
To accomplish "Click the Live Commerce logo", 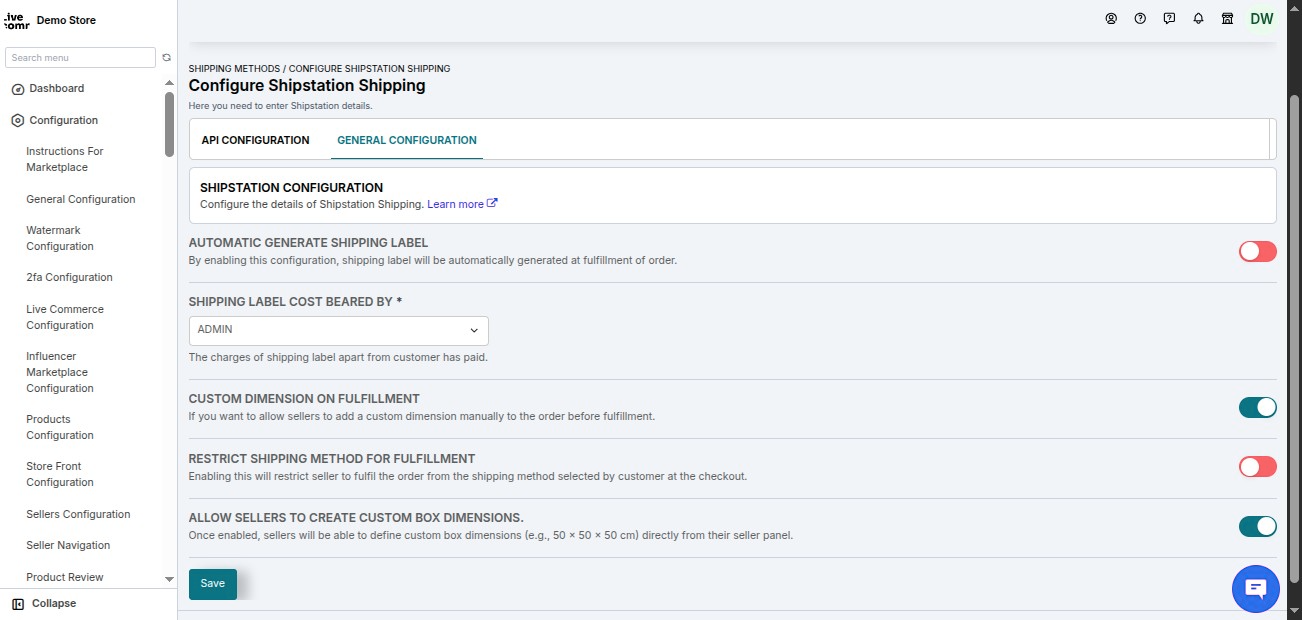I will tap(17, 20).
